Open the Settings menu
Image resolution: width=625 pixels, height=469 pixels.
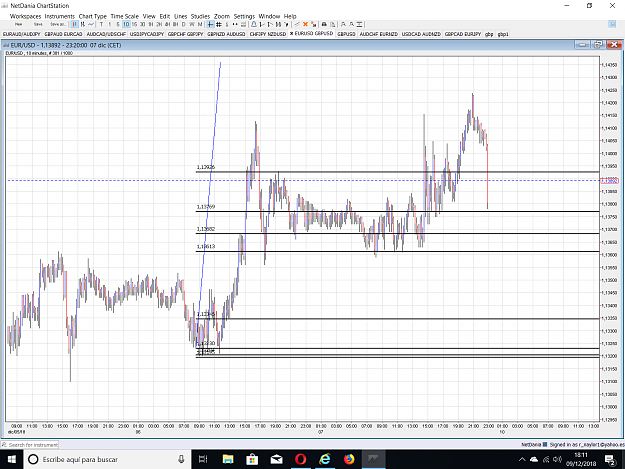(244, 16)
